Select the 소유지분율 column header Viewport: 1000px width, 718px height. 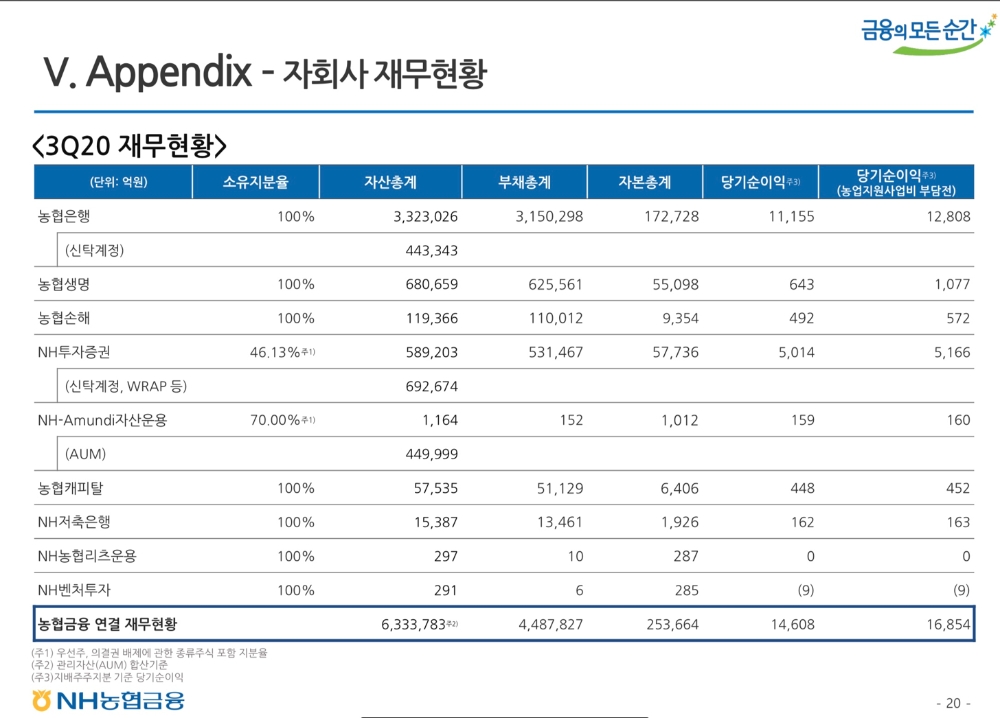point(254,182)
